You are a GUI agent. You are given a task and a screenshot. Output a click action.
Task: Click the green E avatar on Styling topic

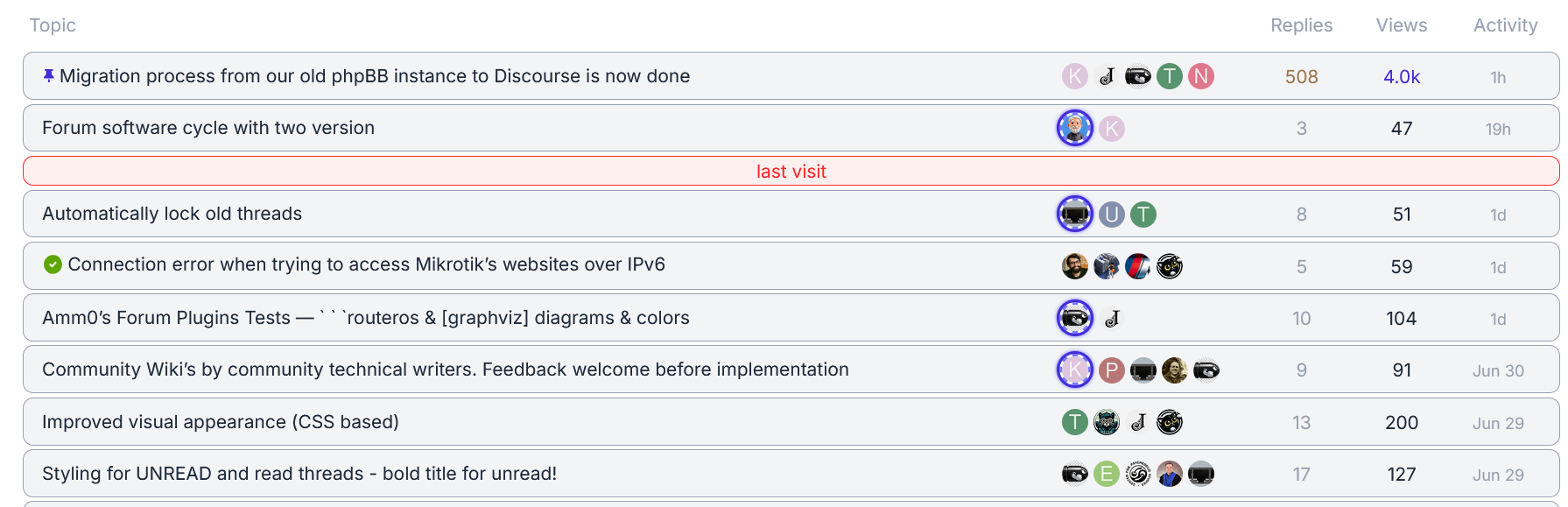(1107, 475)
